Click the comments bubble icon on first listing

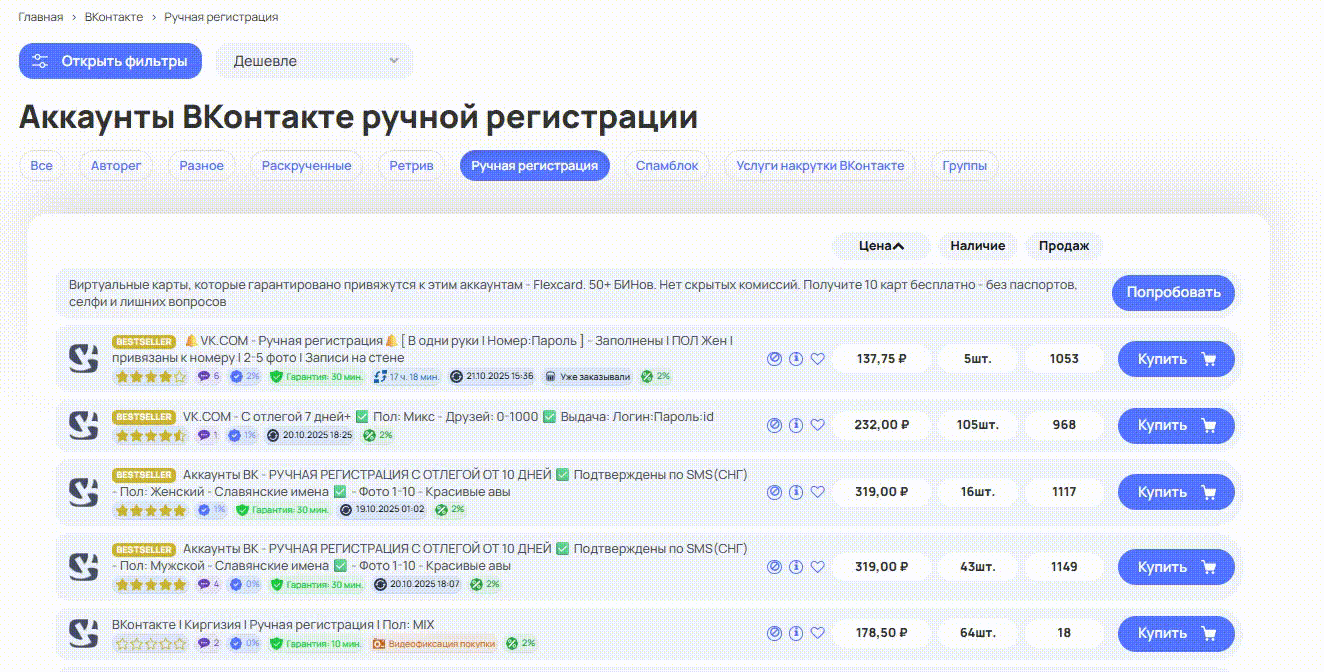pyautogui.click(x=204, y=377)
